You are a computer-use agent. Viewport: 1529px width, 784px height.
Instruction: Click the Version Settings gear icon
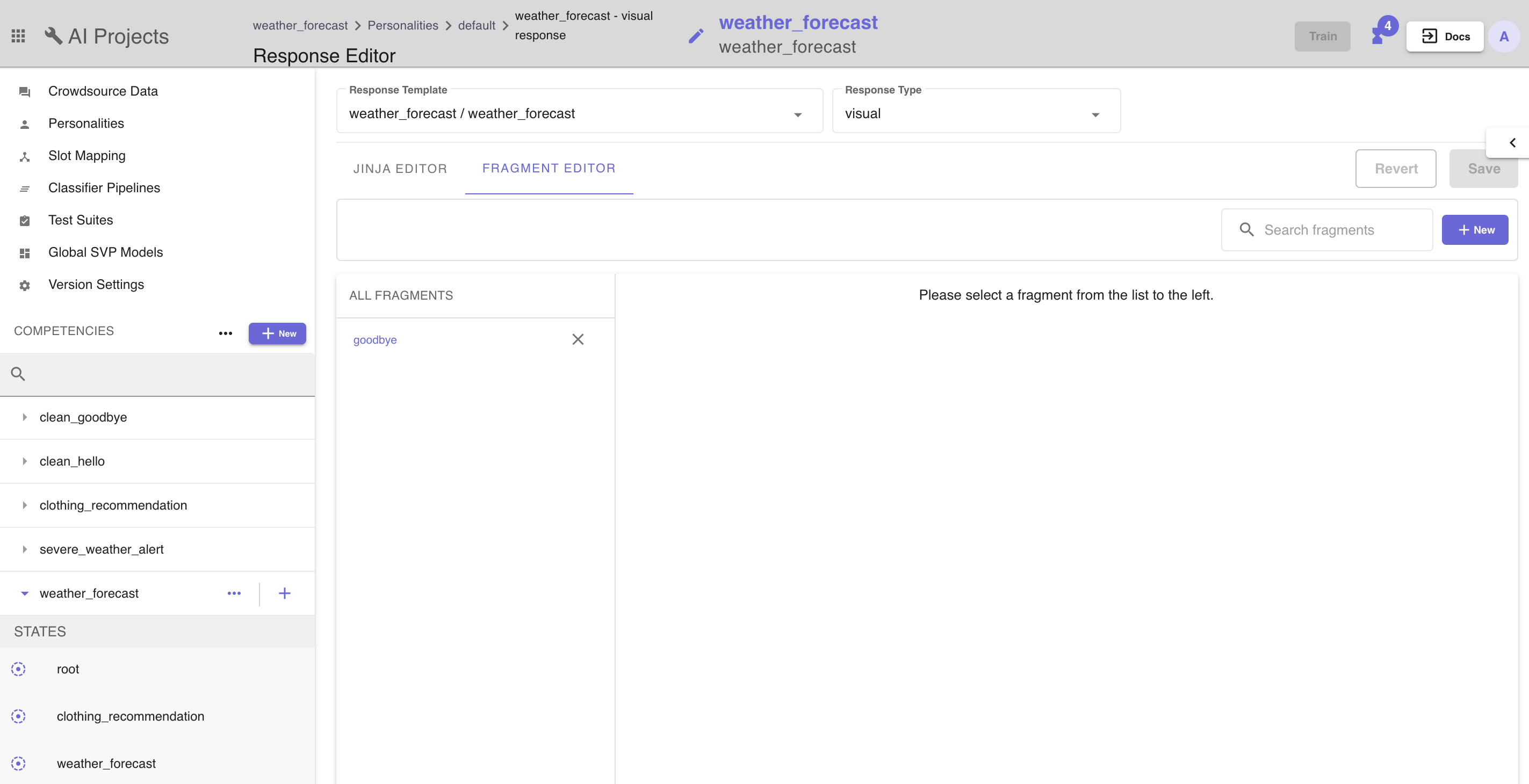tap(24, 286)
